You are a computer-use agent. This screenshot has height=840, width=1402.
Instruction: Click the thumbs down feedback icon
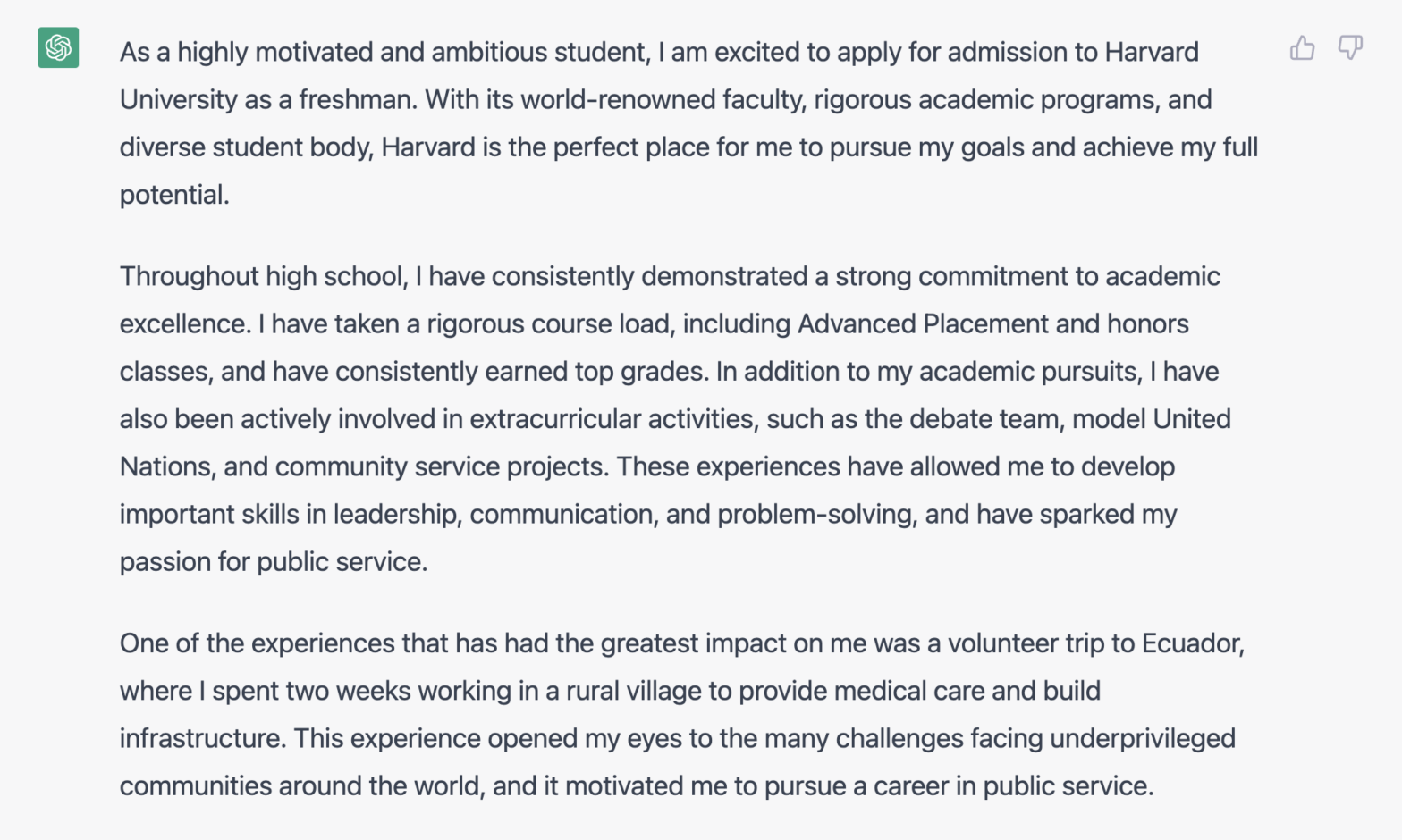[x=1350, y=48]
